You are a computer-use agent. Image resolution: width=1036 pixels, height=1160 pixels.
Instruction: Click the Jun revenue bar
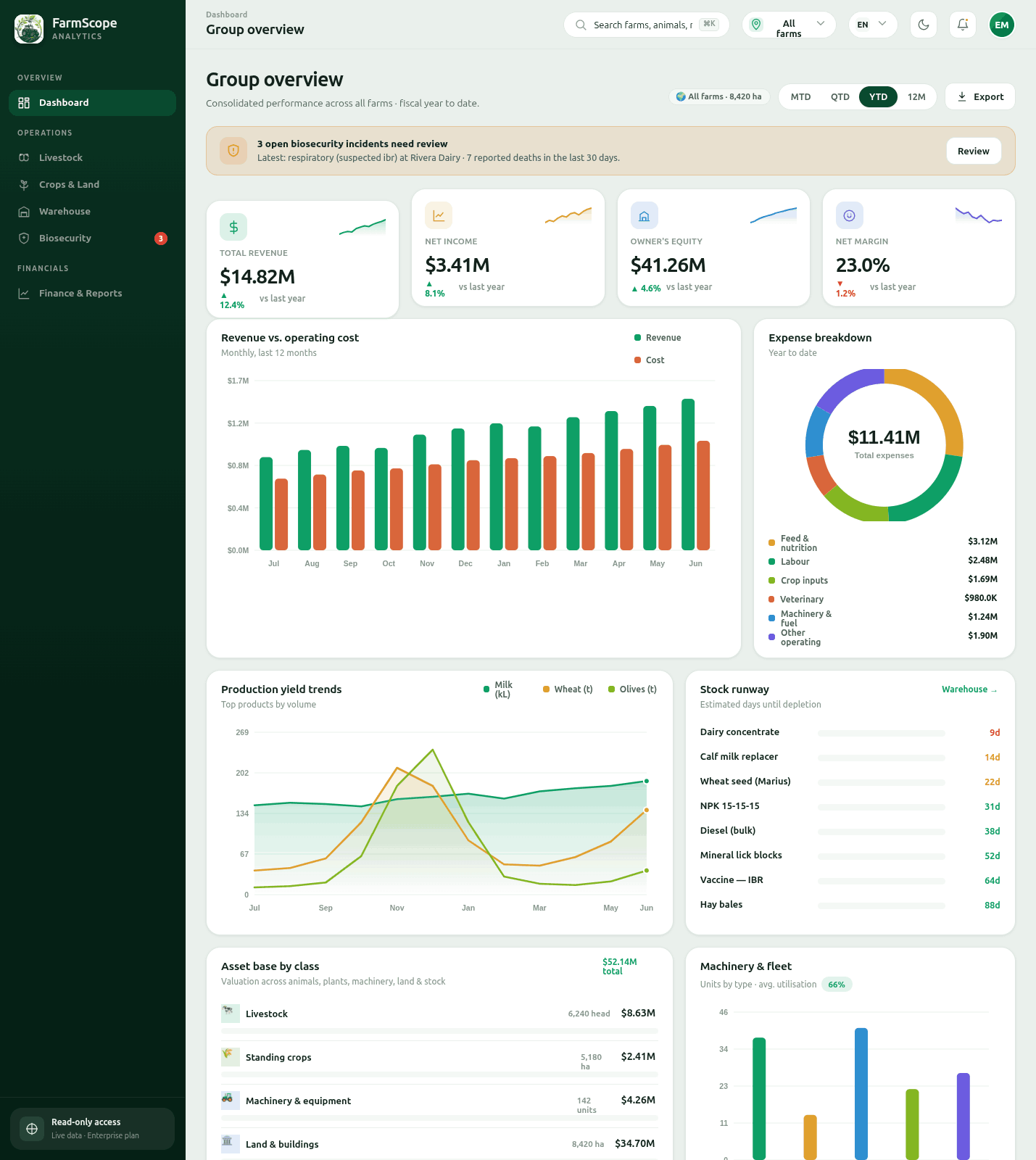coord(688,475)
